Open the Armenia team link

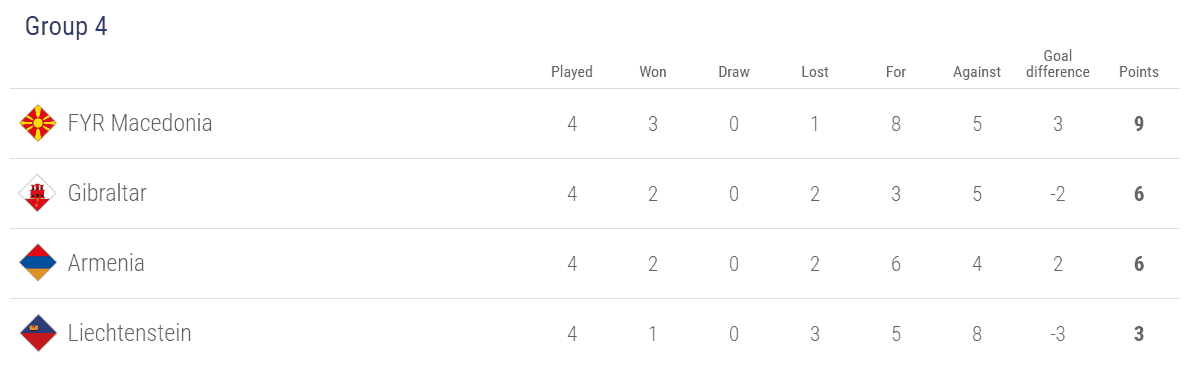coord(106,263)
